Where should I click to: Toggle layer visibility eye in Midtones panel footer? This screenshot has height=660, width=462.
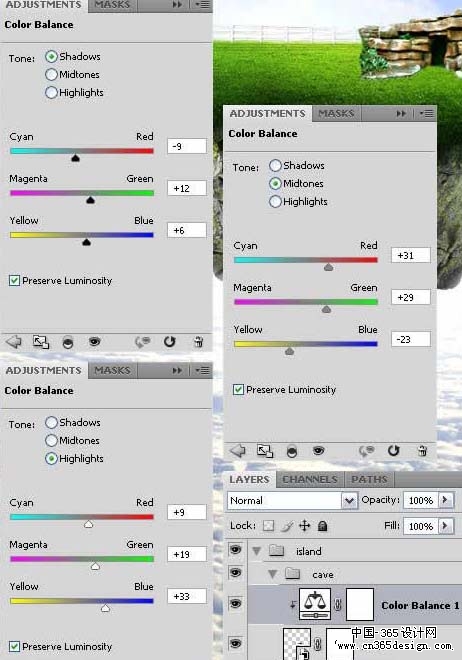pyautogui.click(x=319, y=451)
